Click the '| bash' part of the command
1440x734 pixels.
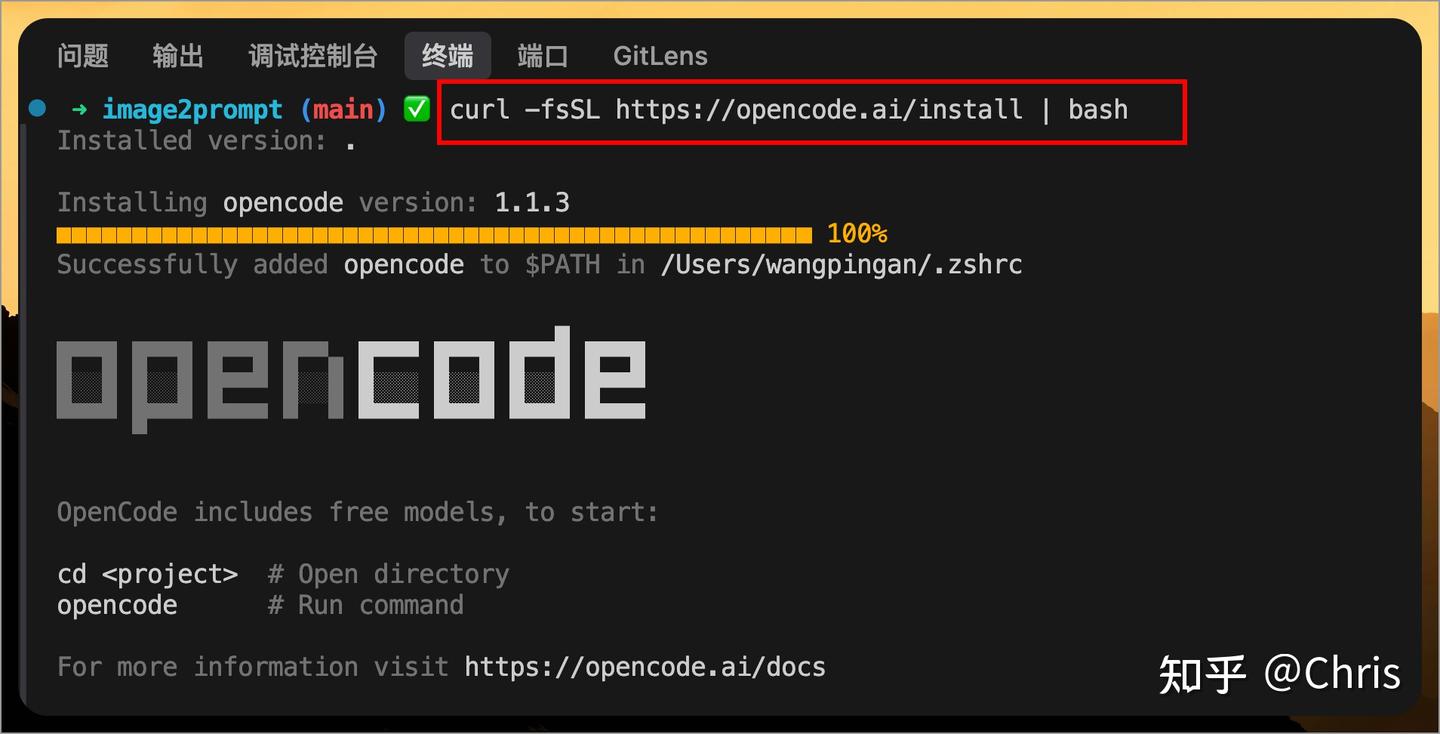[x=1084, y=109]
